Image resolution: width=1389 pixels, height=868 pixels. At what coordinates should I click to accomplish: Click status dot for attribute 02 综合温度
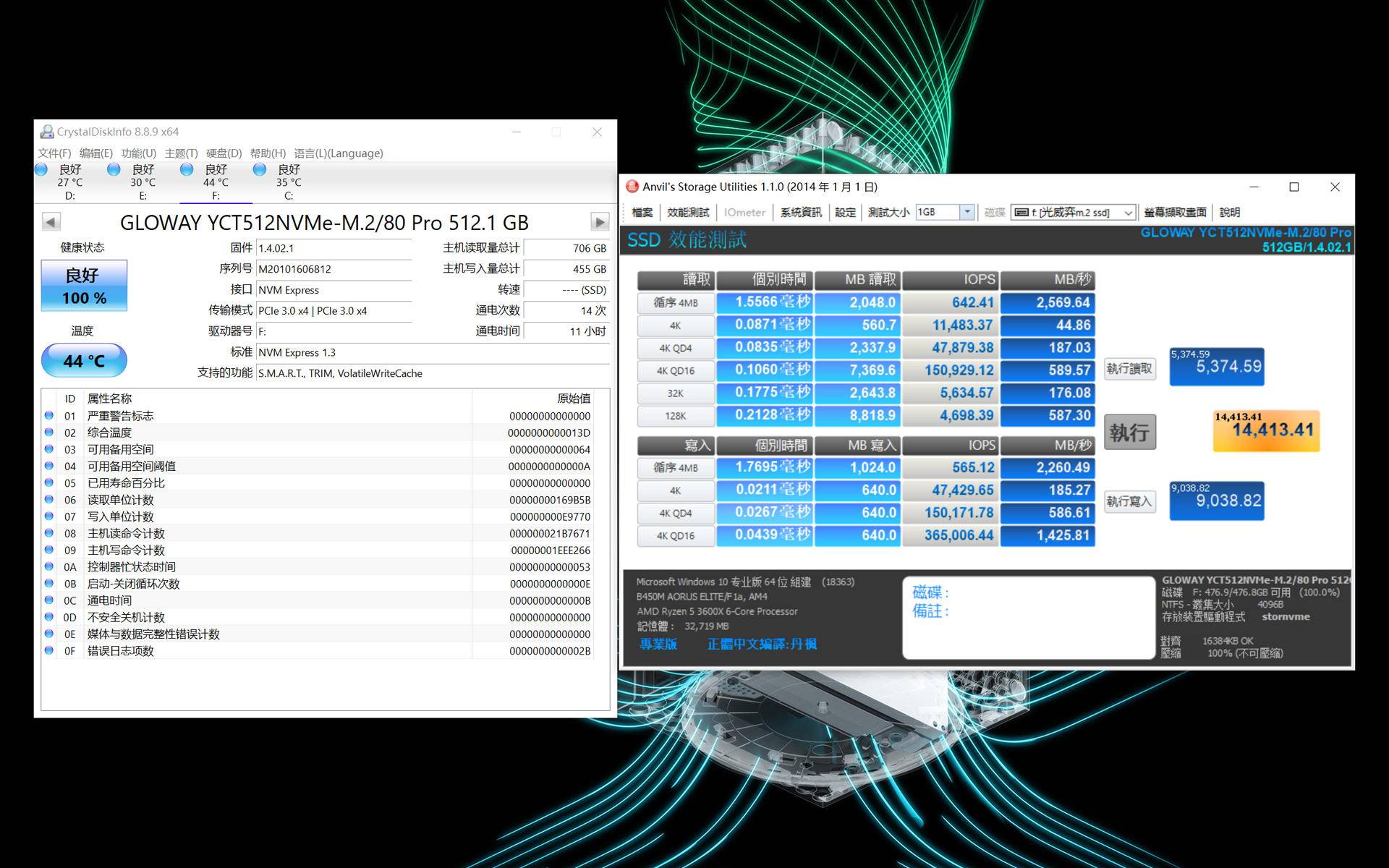pos(49,432)
